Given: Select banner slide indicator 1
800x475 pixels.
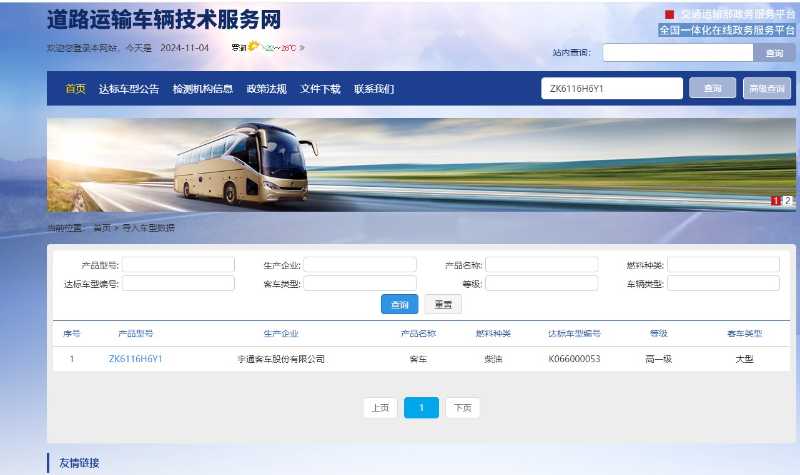Looking at the screenshot, I should pos(776,201).
